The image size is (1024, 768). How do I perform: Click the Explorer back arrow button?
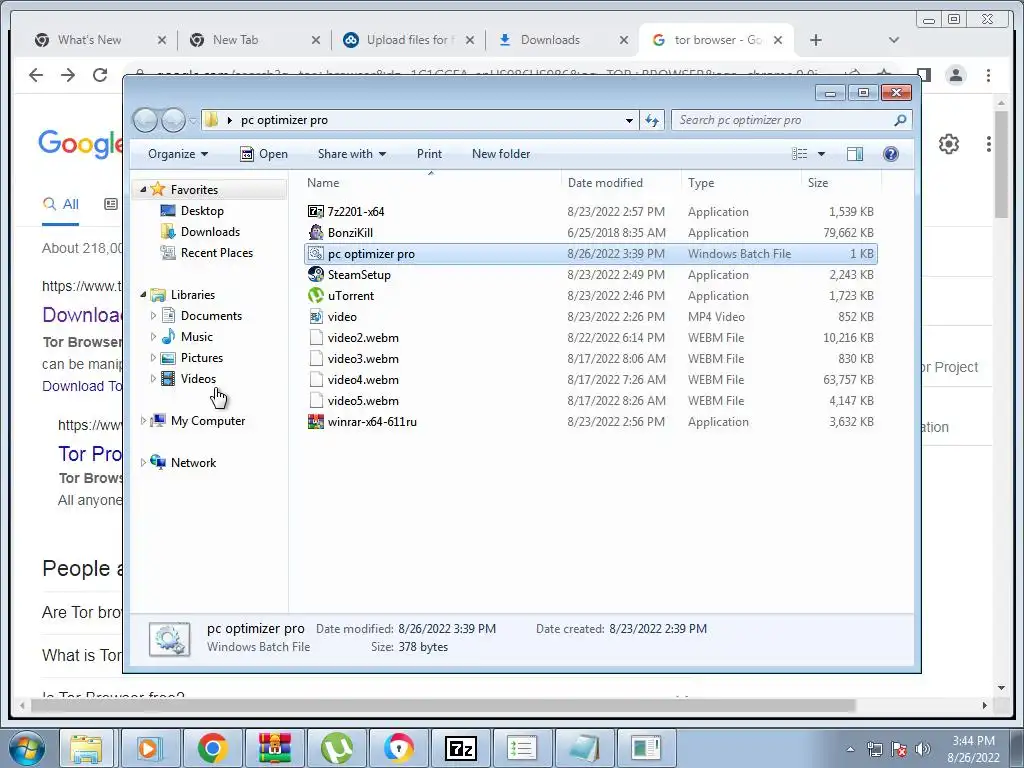coord(145,120)
